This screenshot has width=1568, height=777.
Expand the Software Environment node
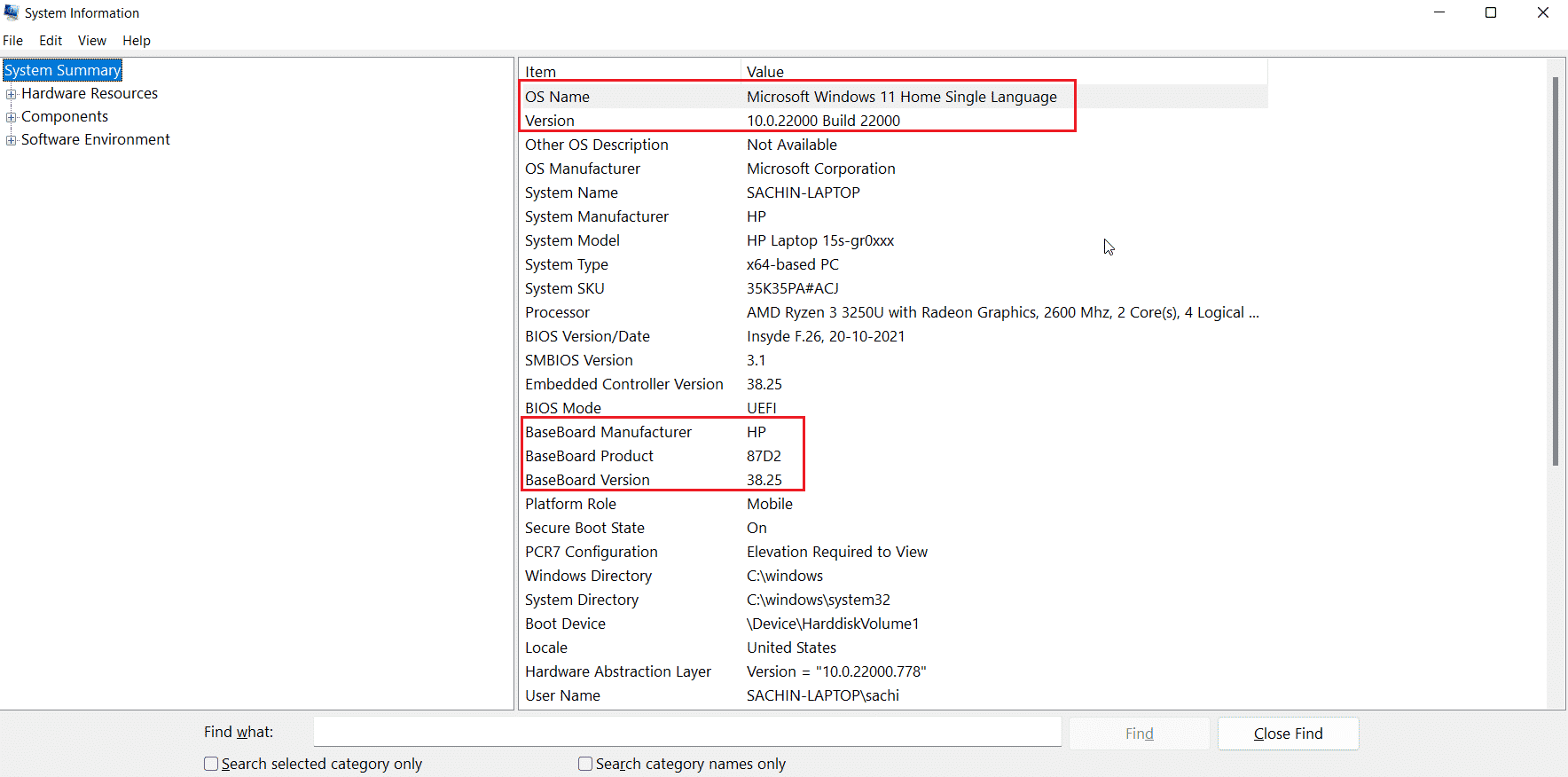click(x=12, y=140)
